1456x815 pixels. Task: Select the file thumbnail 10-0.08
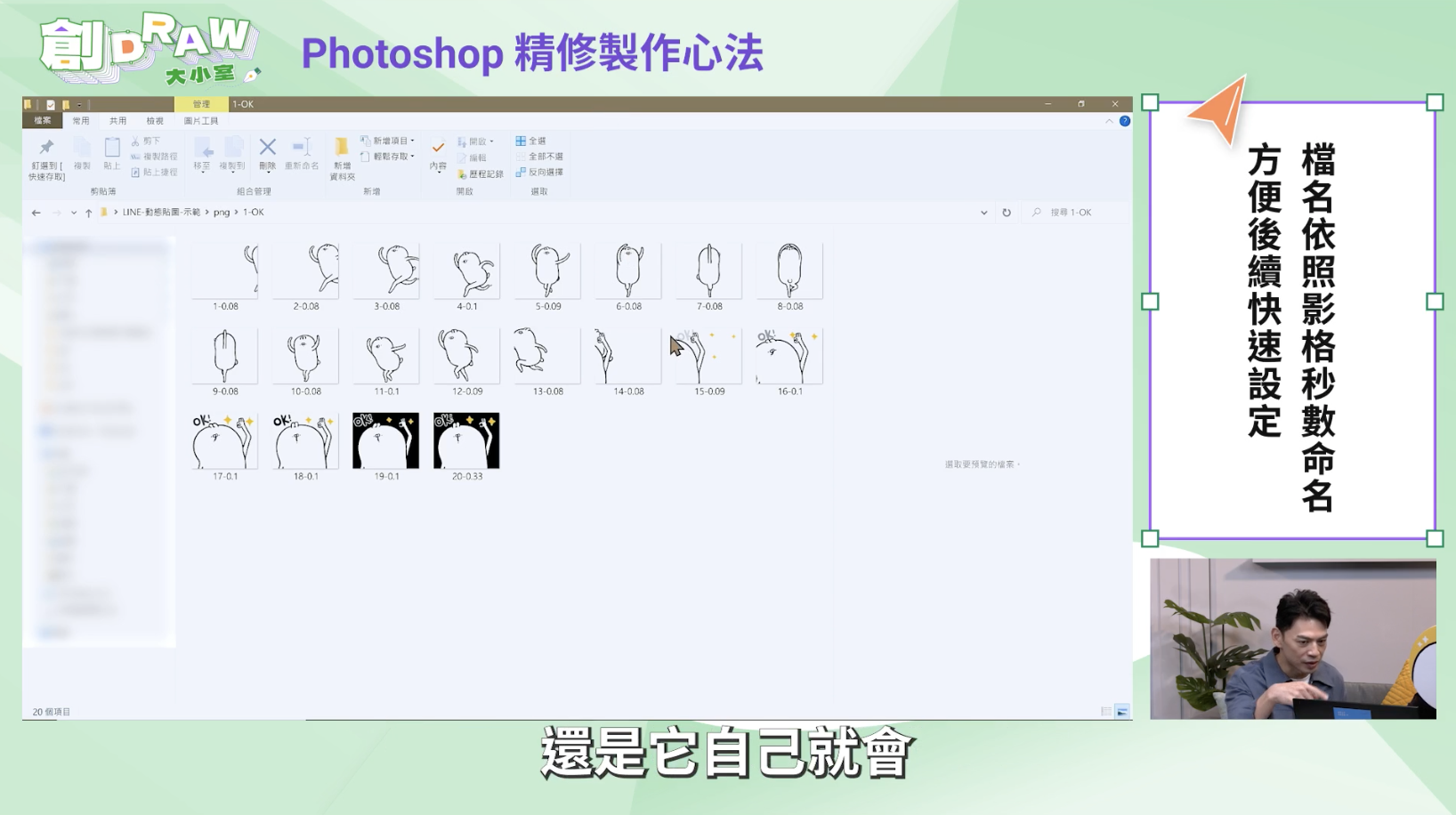pos(306,355)
